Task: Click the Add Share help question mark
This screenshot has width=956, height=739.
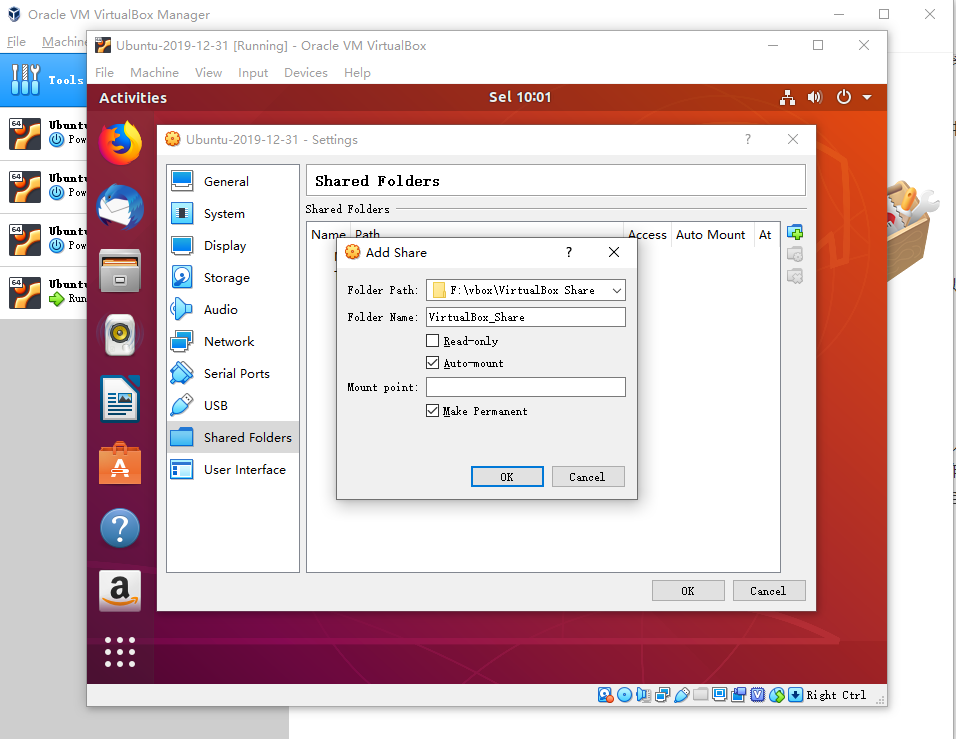Action: tap(569, 252)
